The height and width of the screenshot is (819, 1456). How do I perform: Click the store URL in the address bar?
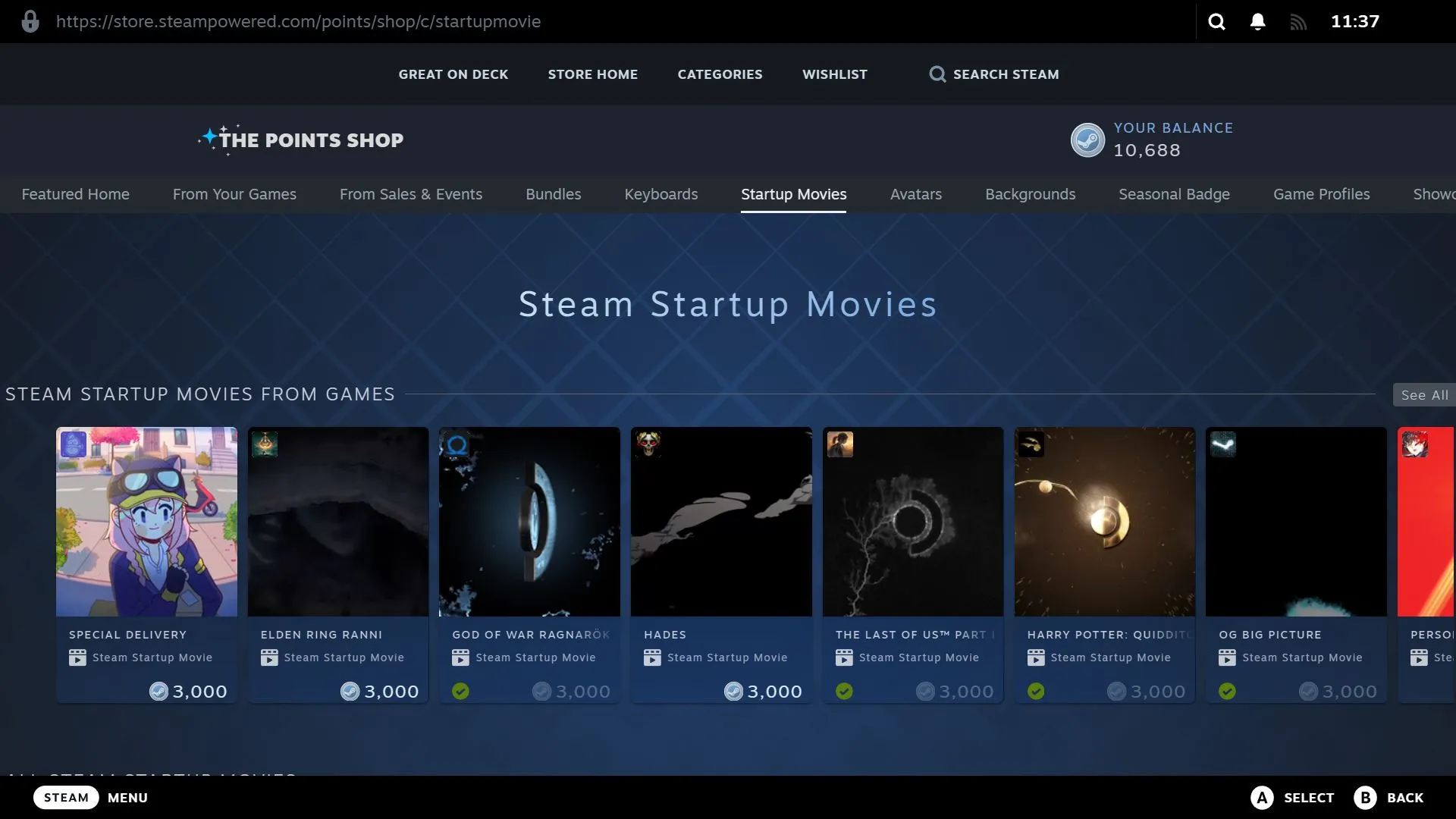300,21
